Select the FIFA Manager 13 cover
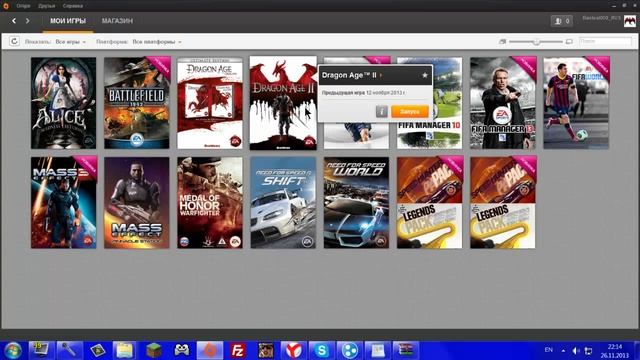640x360 pixels. click(x=502, y=103)
